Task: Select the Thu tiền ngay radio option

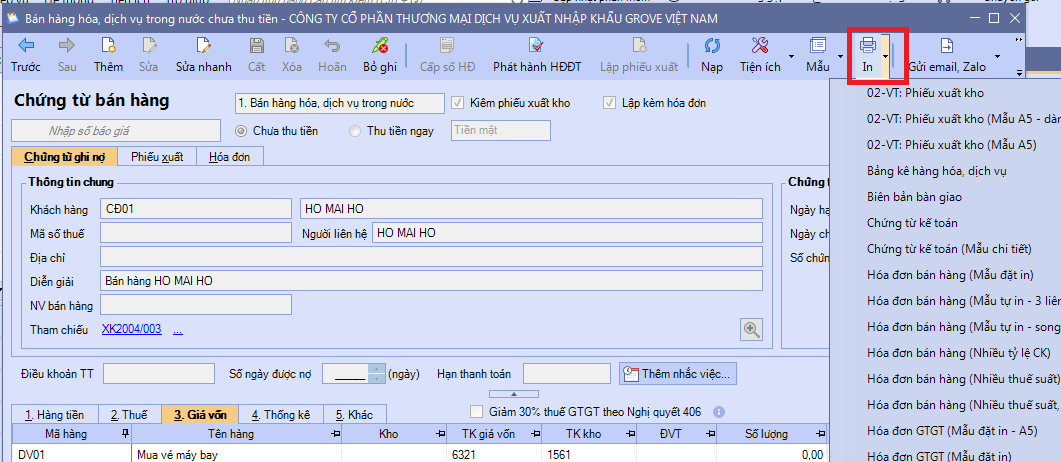Action: [355, 131]
